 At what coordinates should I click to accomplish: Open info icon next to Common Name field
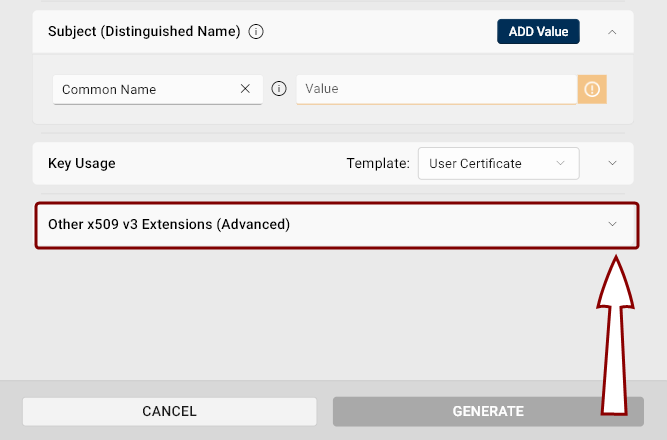(x=279, y=89)
